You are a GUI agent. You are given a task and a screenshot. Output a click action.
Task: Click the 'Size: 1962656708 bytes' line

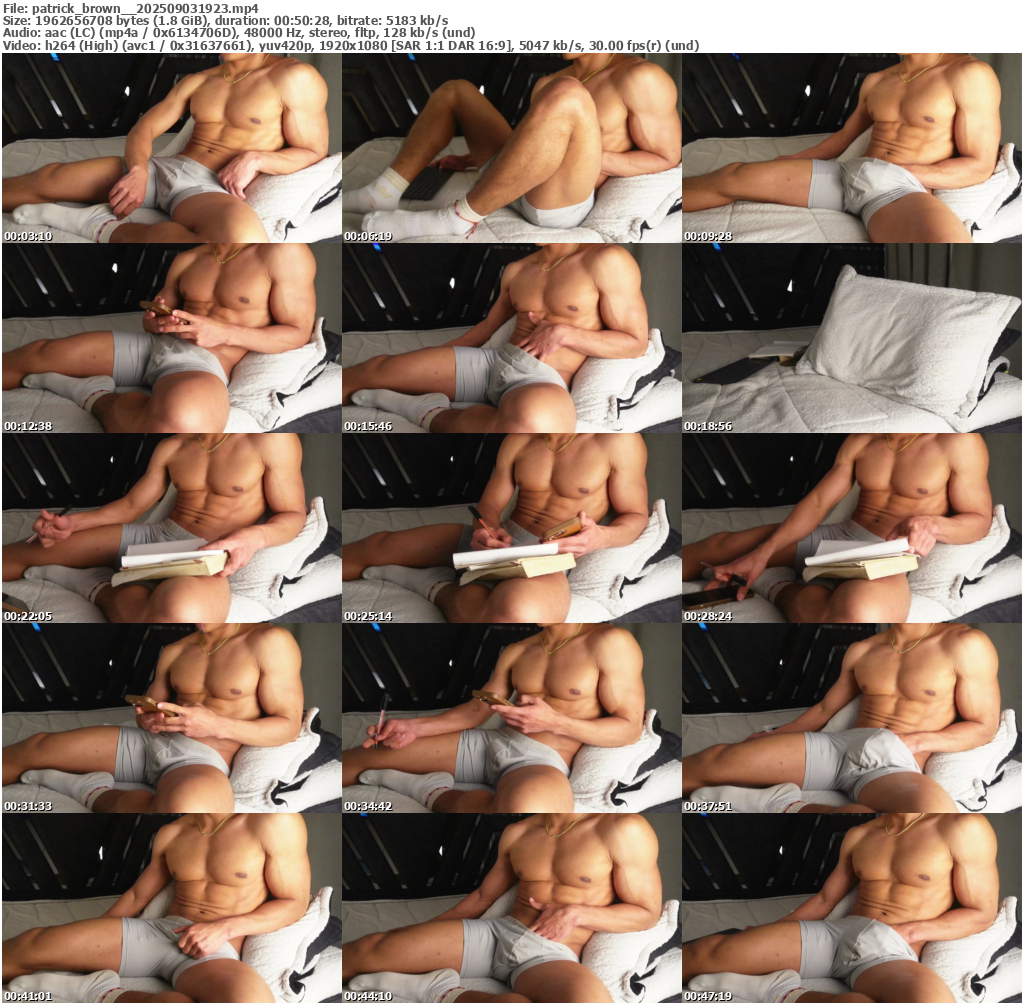[225, 21]
